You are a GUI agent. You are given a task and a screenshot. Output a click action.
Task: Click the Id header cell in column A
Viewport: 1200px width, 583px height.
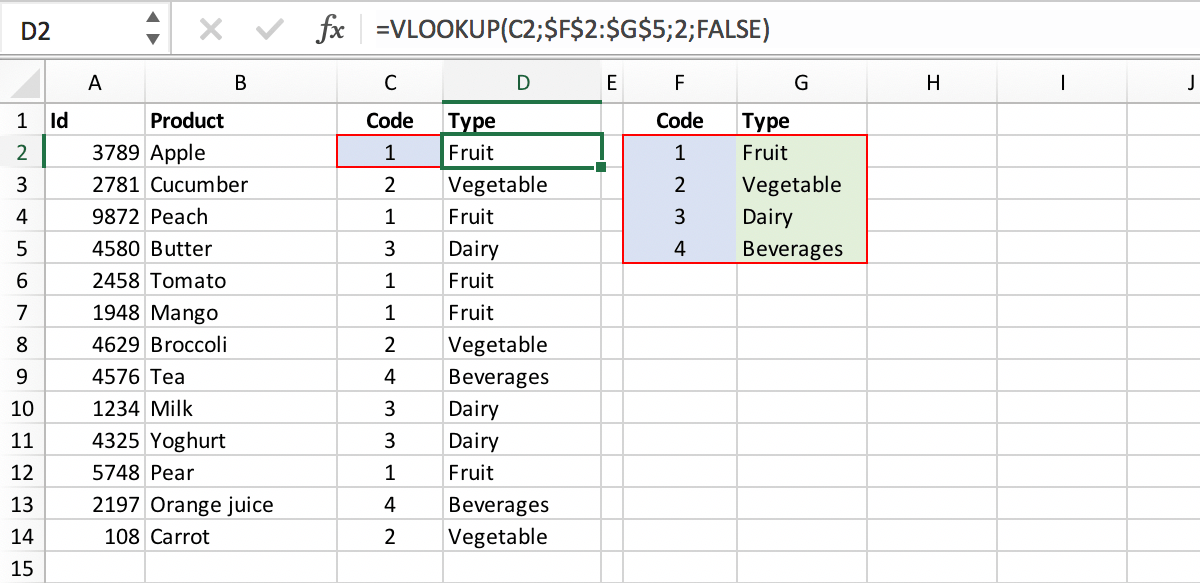[x=95, y=120]
